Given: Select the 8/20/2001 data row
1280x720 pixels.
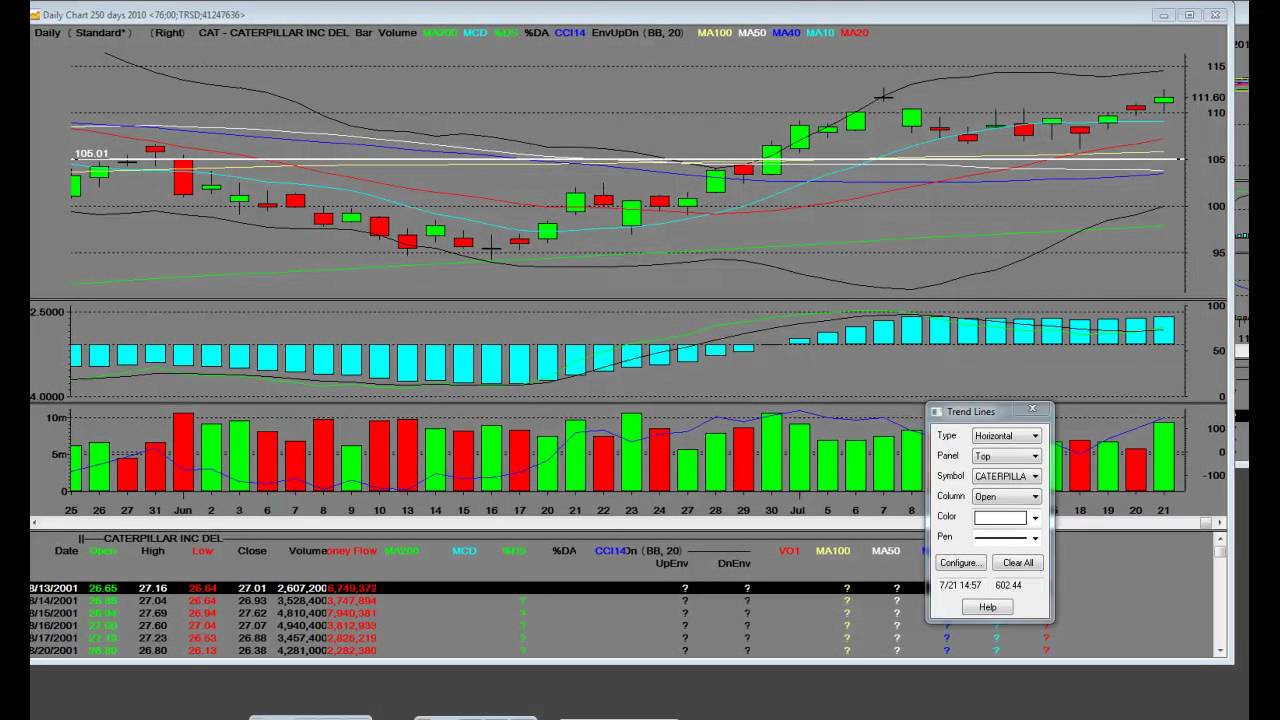Looking at the screenshot, I should coord(622,650).
